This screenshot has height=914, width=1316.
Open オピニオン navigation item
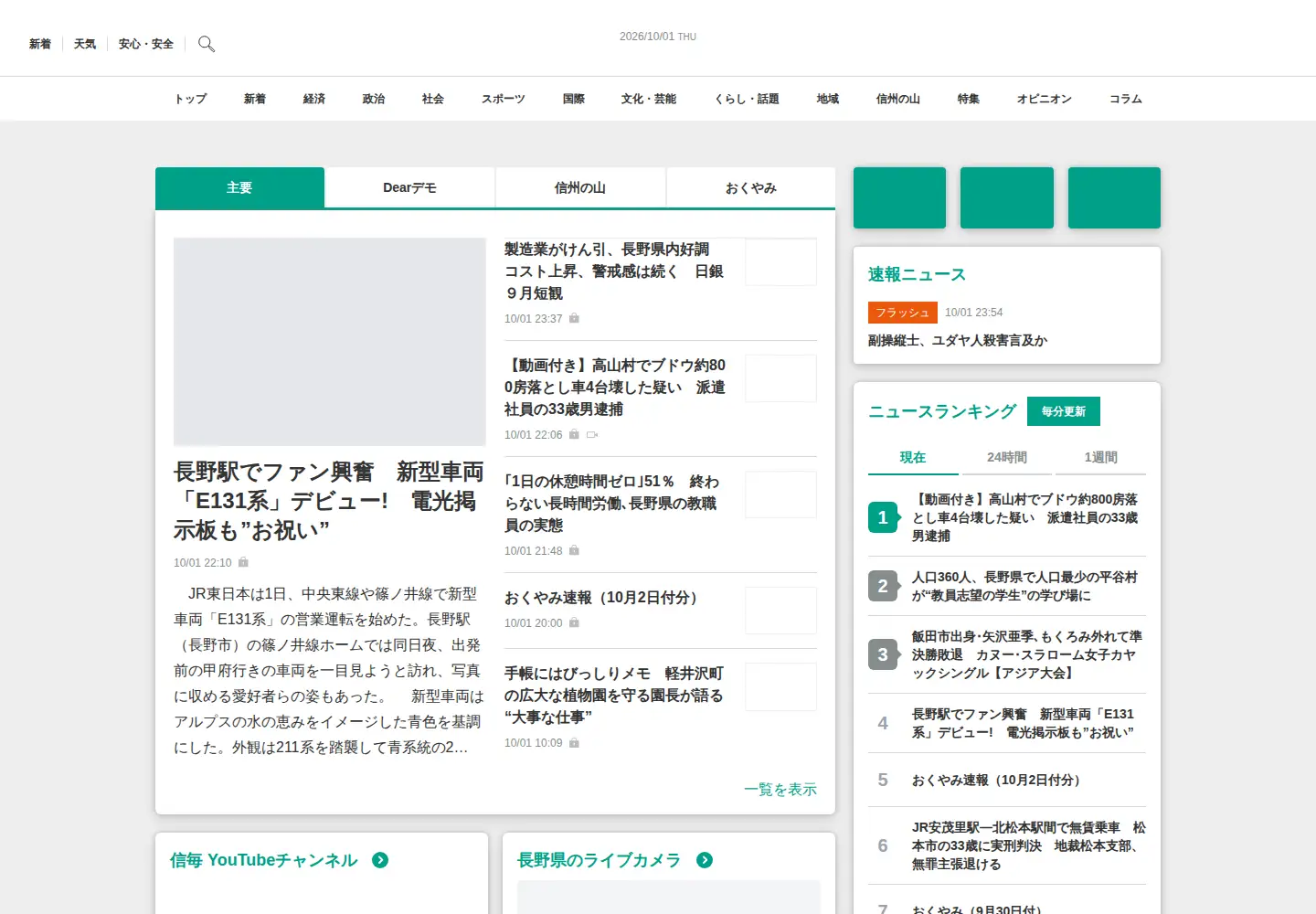point(1045,99)
